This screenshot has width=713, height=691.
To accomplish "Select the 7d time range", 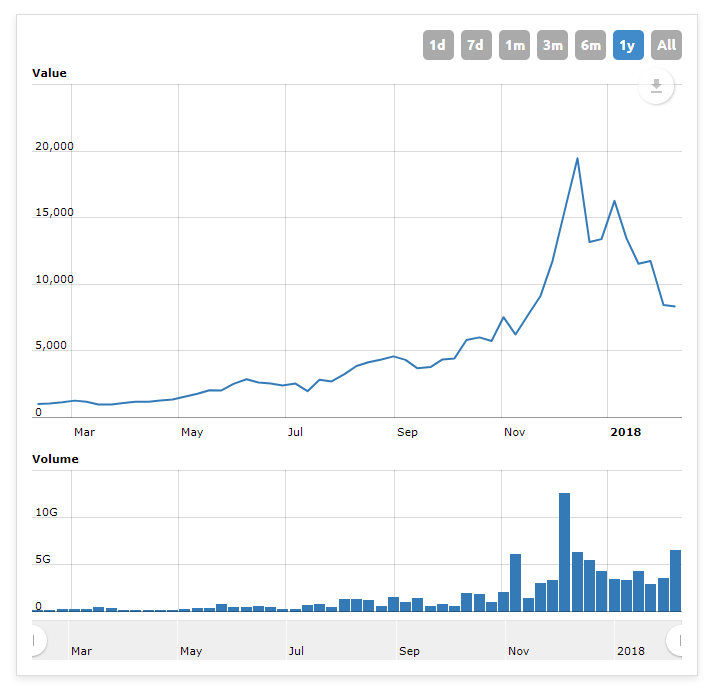I will click(476, 45).
